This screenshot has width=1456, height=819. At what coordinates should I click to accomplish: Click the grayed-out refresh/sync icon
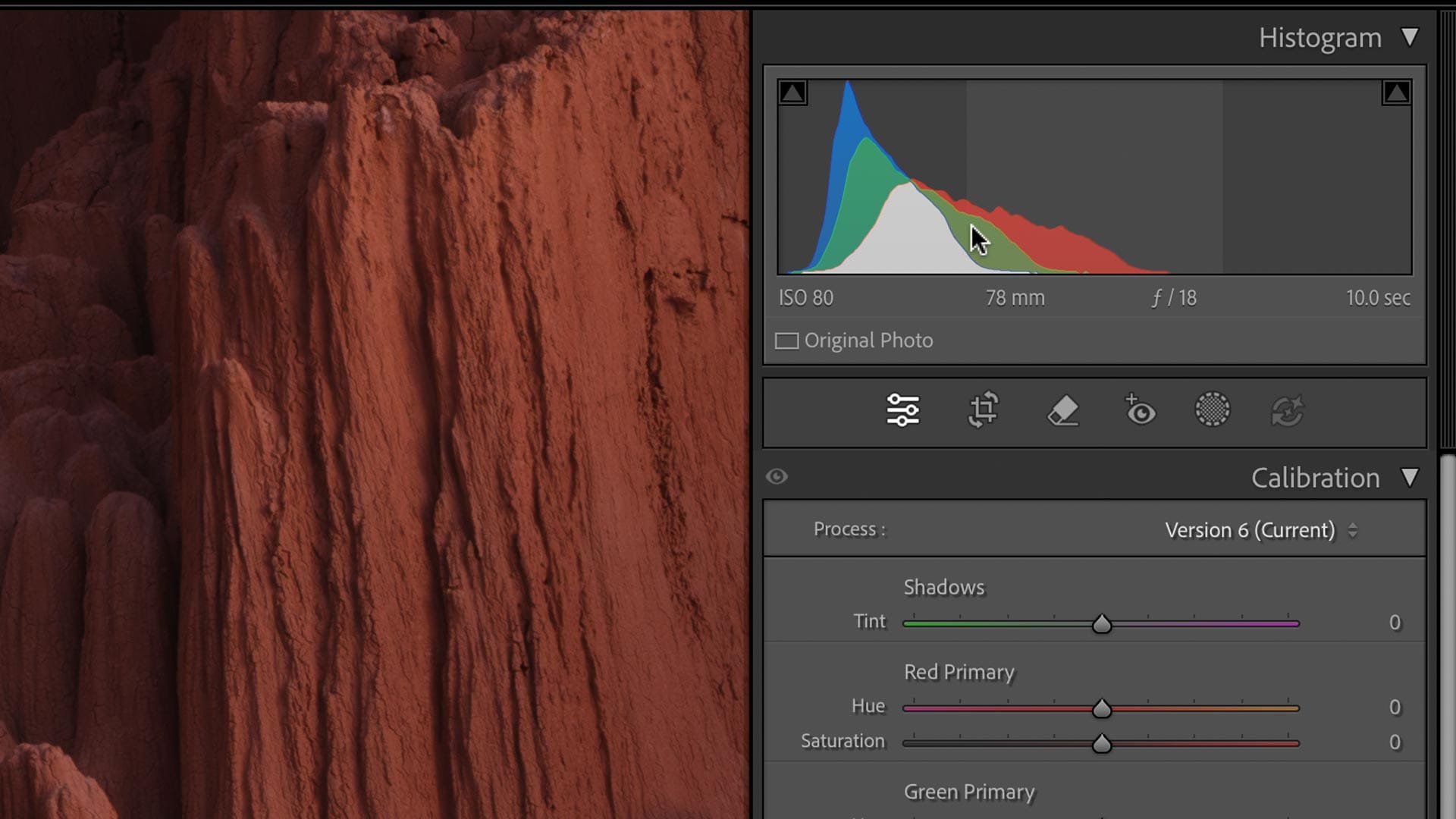[1287, 410]
